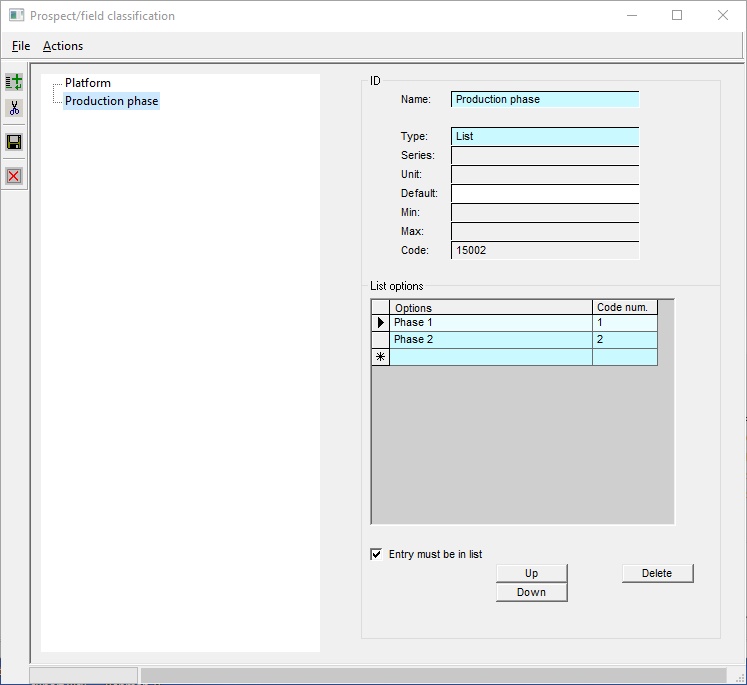Click the add new item toolbar icon
This screenshot has width=747, height=685.
(x=14, y=82)
